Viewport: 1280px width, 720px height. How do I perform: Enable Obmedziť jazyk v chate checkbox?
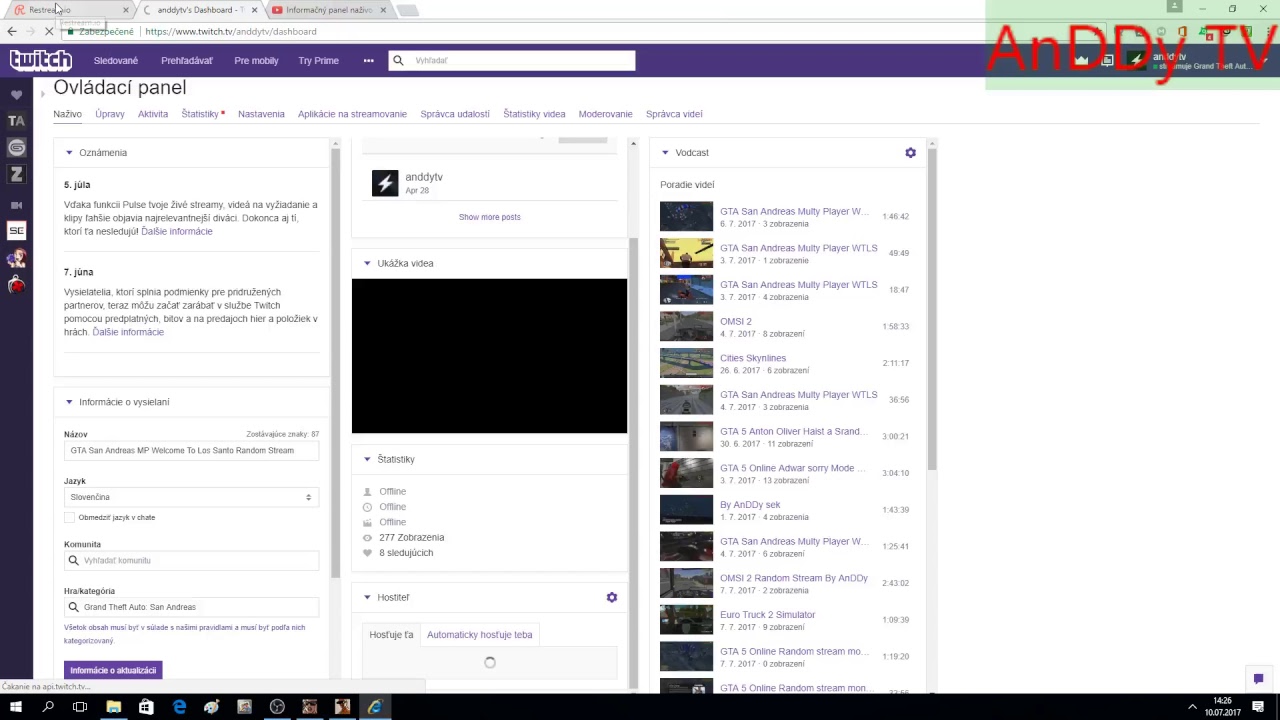point(69,517)
